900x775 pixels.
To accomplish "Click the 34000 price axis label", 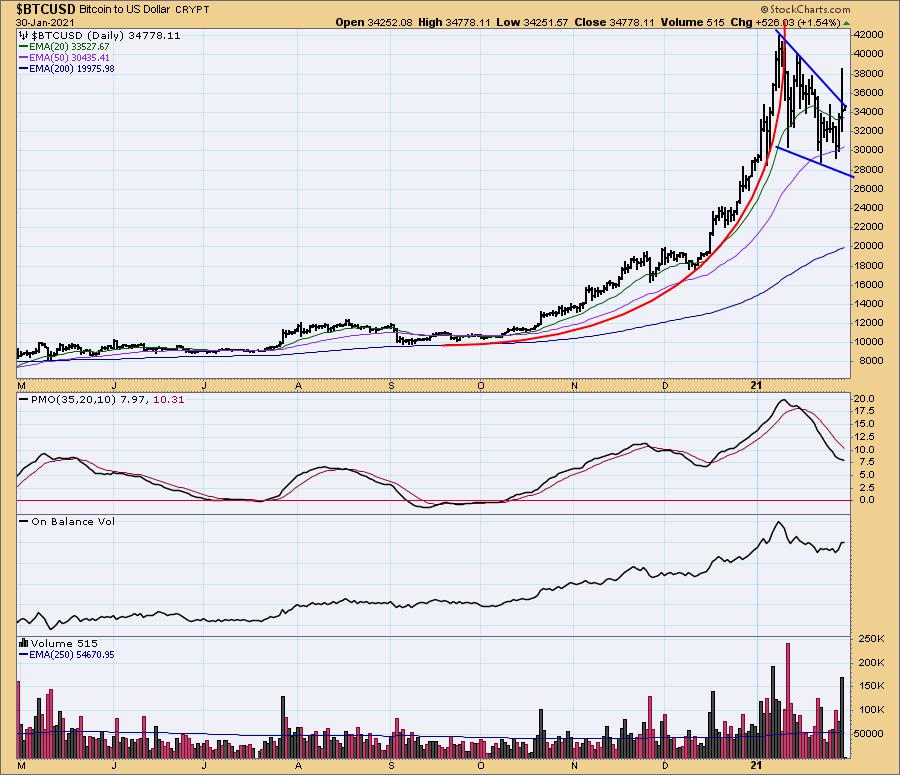I will (x=868, y=111).
